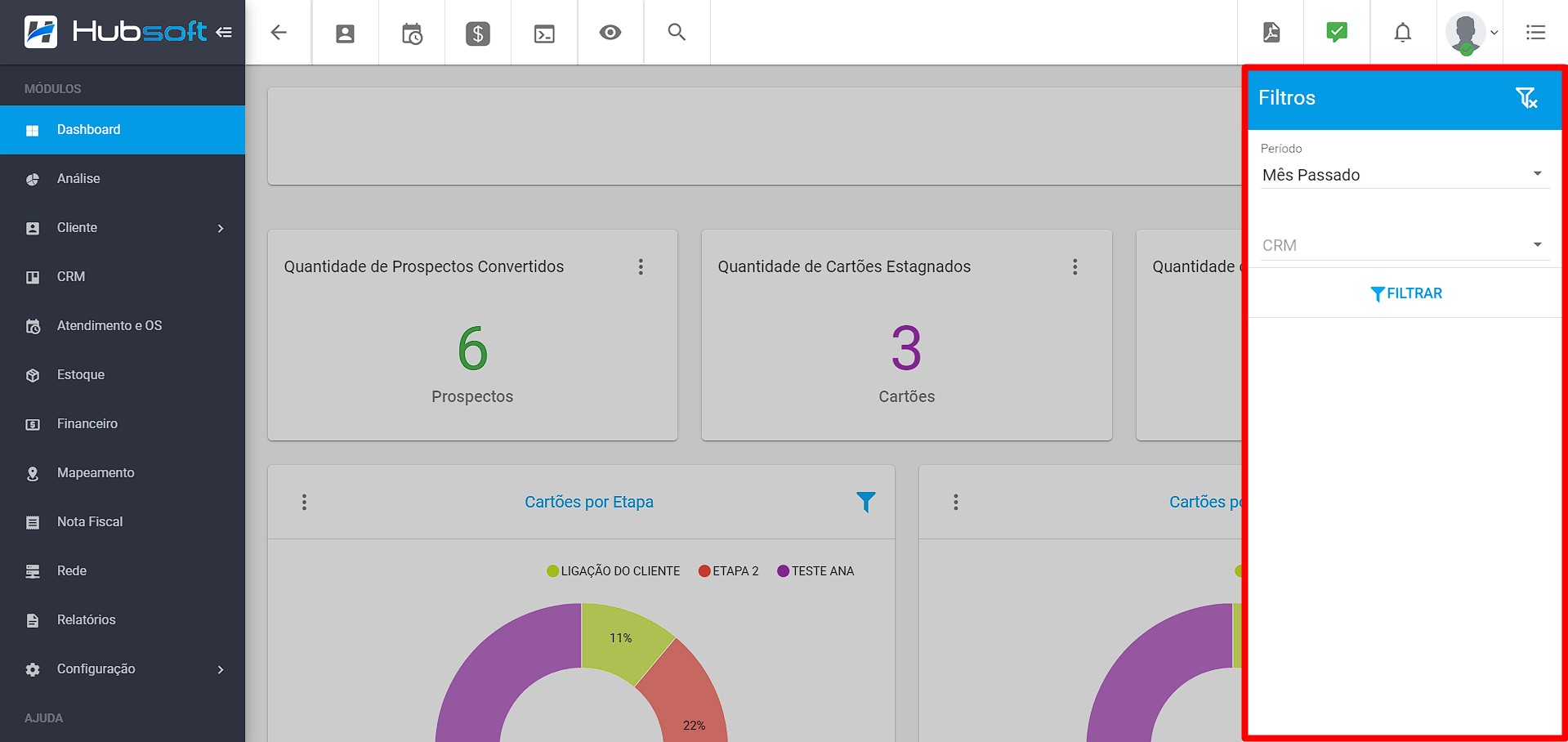Click the FILTRAR button in the Filtros panel
The width and height of the screenshot is (1568, 742).
pos(1405,293)
